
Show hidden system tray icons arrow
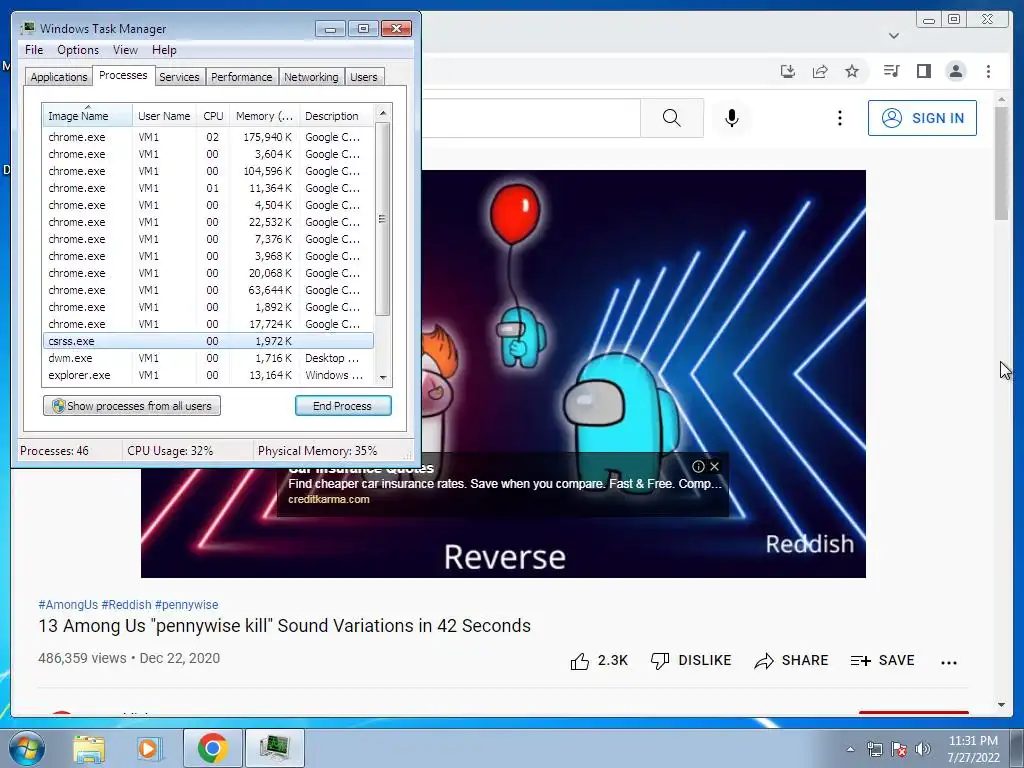coord(850,749)
